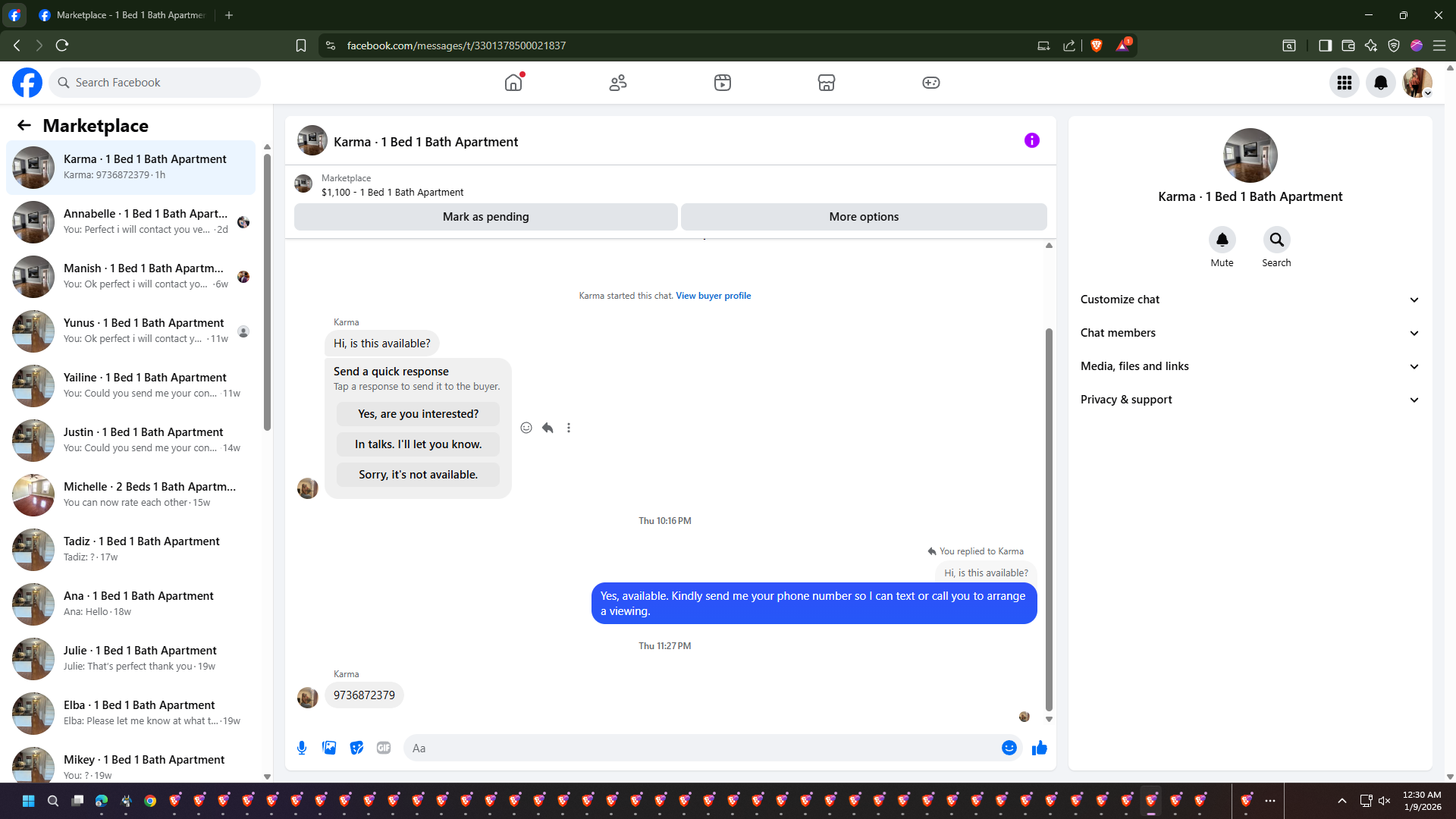Expand Privacy & support section
This screenshot has width=1456, height=819.
click(x=1250, y=400)
